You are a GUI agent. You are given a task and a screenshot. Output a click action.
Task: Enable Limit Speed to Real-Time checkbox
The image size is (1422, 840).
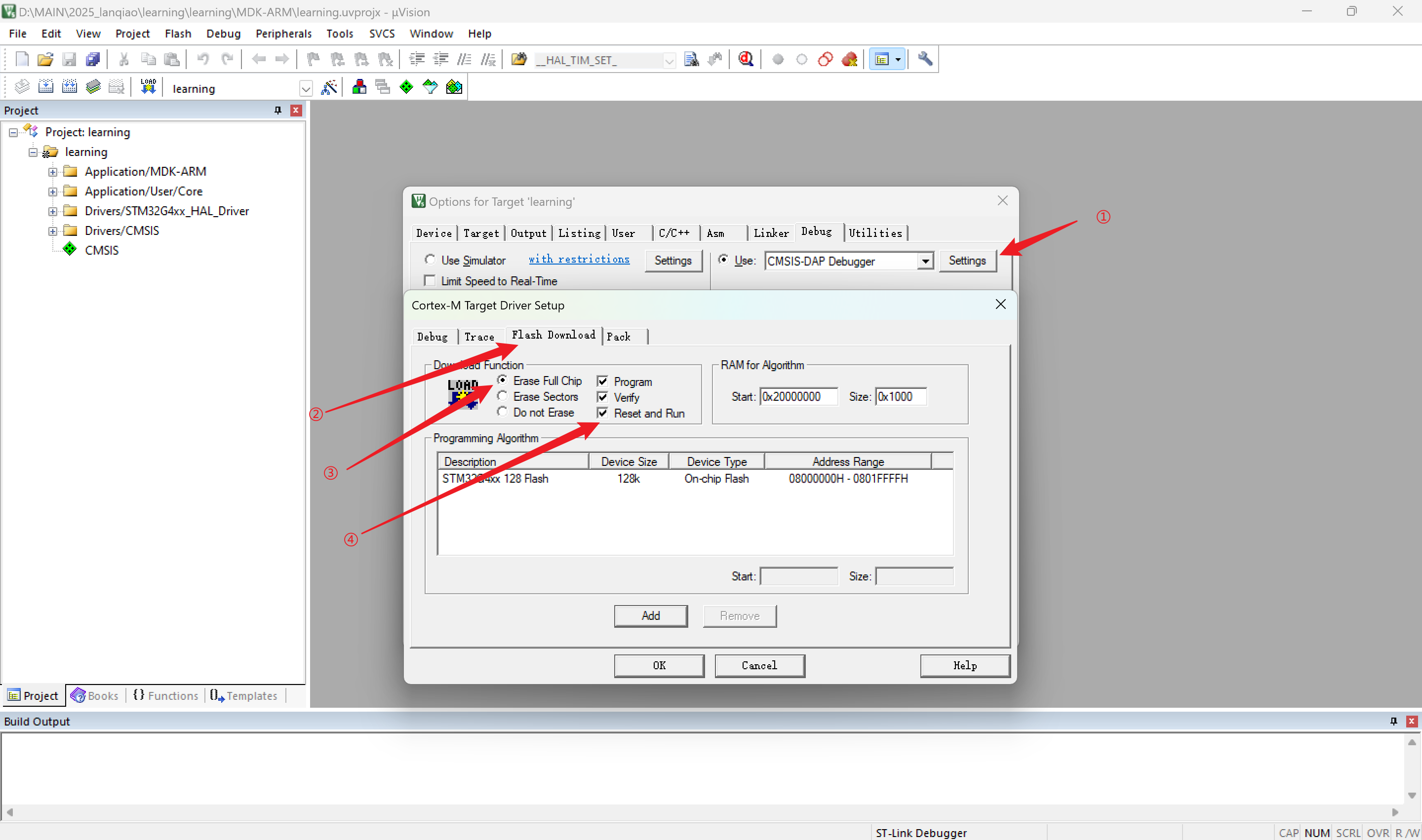430,281
